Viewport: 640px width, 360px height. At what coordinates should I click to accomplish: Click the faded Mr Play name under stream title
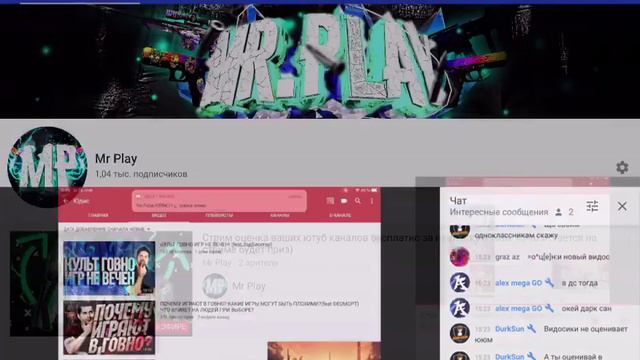[x=249, y=286]
